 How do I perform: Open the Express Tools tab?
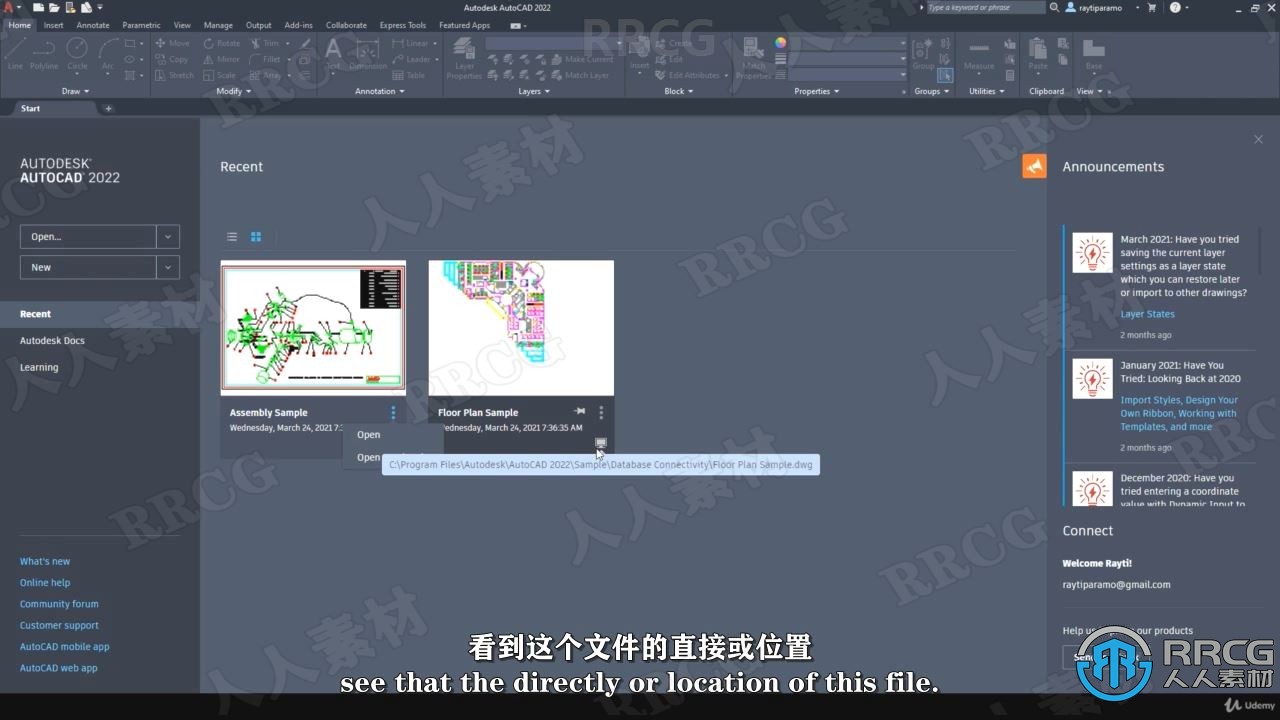click(x=402, y=25)
